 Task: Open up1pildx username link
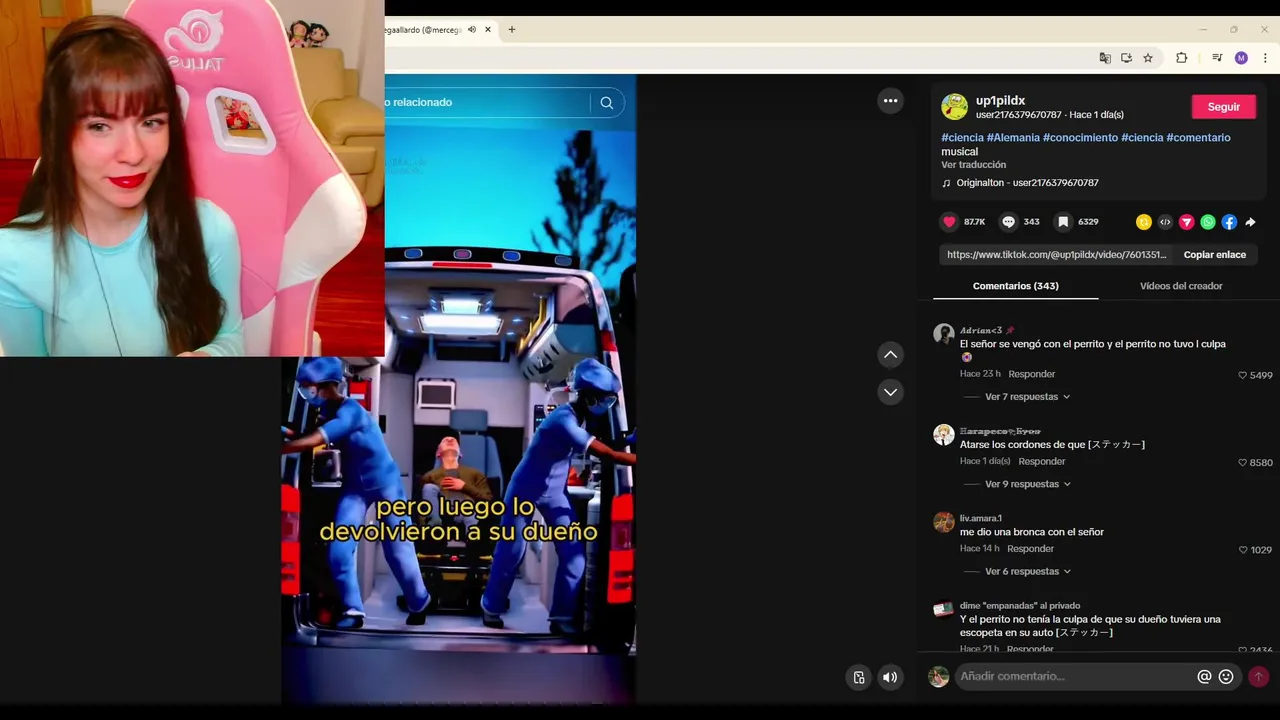coord(1000,100)
